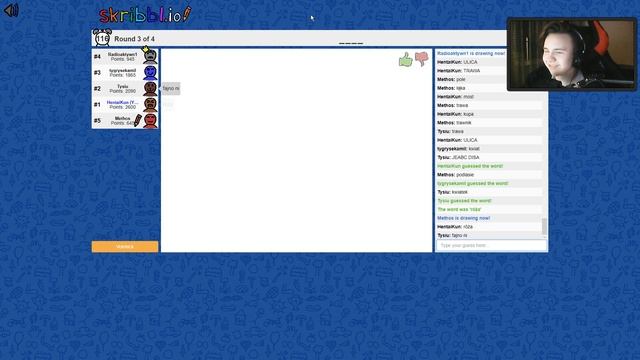
Task: Click the 'Methos: podlasie' chat line
Action: tap(456, 175)
